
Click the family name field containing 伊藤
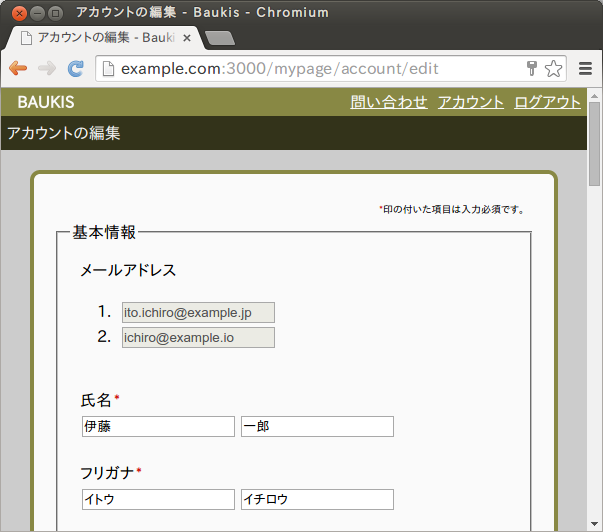(158, 427)
